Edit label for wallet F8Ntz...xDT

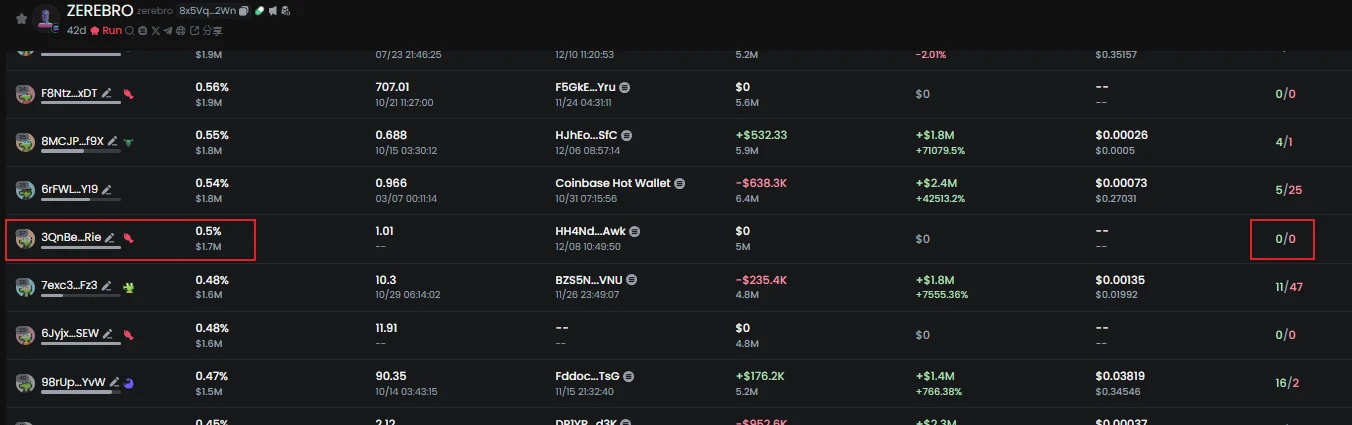click(106, 93)
